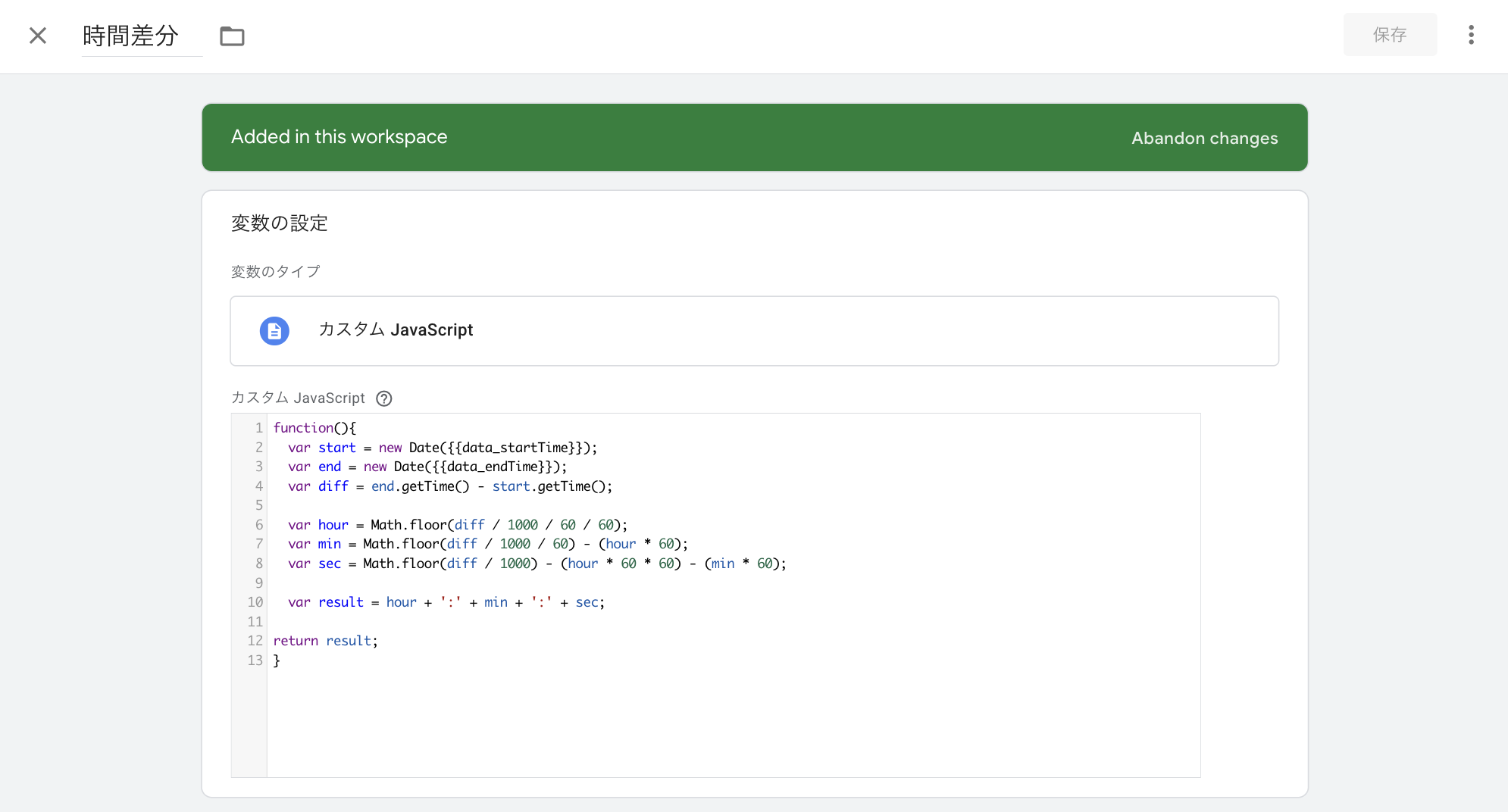This screenshot has height=812, width=1508.
Task: Place cursor on the var end line
Action: click(x=427, y=467)
